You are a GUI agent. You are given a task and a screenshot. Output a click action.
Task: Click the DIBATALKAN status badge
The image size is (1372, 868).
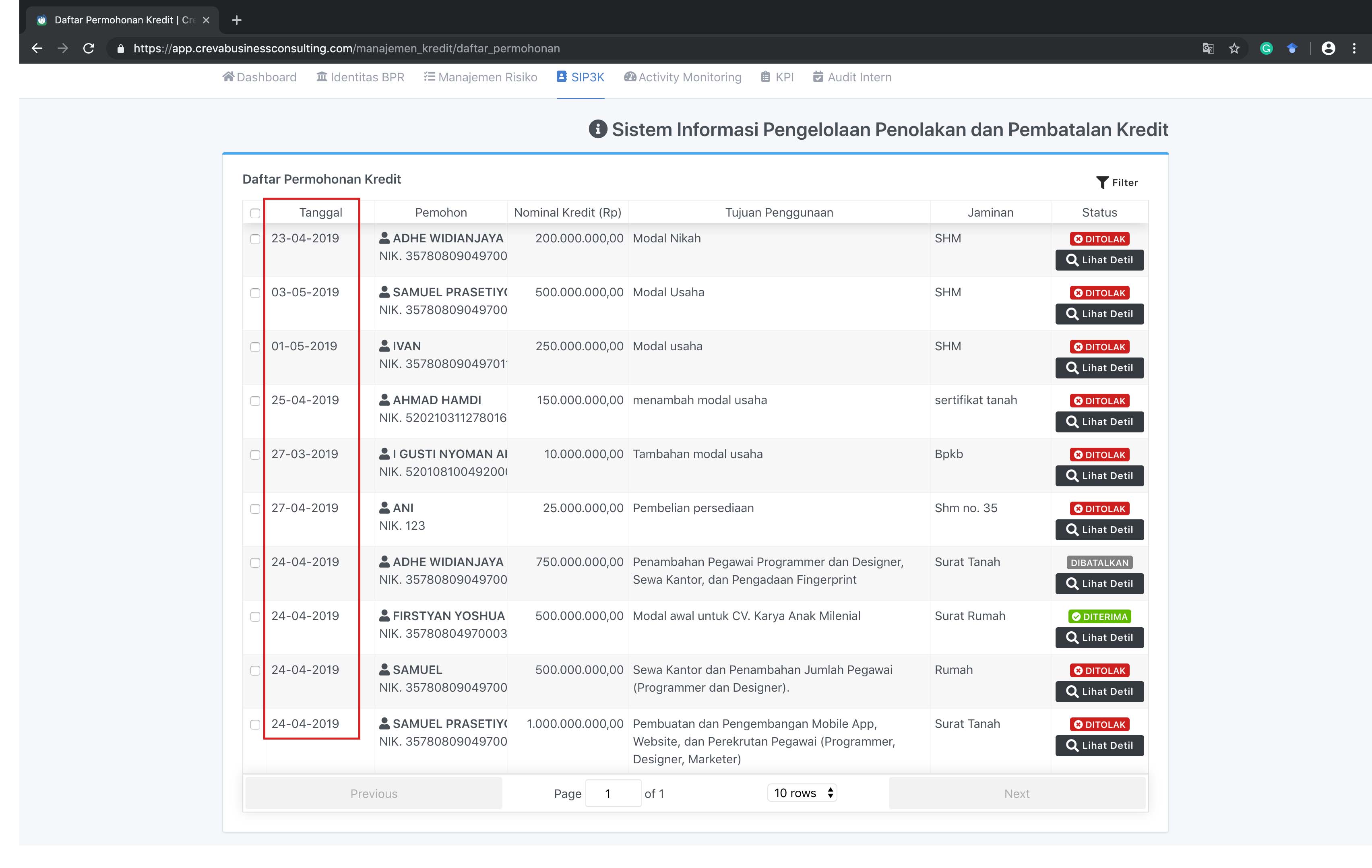1099,562
